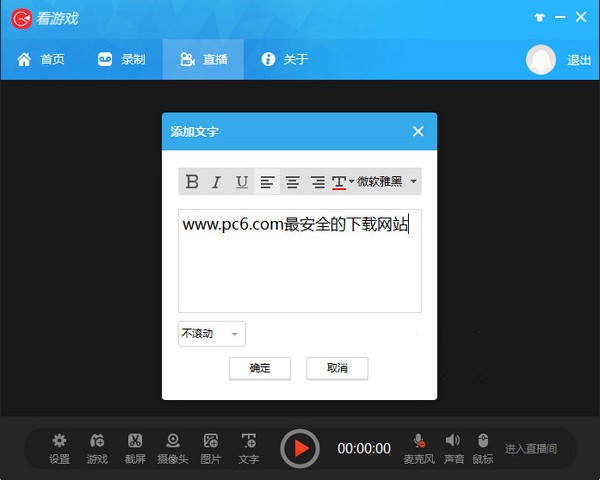
Task: Click the skin shirt icon in title bar
Action: (x=513, y=18)
